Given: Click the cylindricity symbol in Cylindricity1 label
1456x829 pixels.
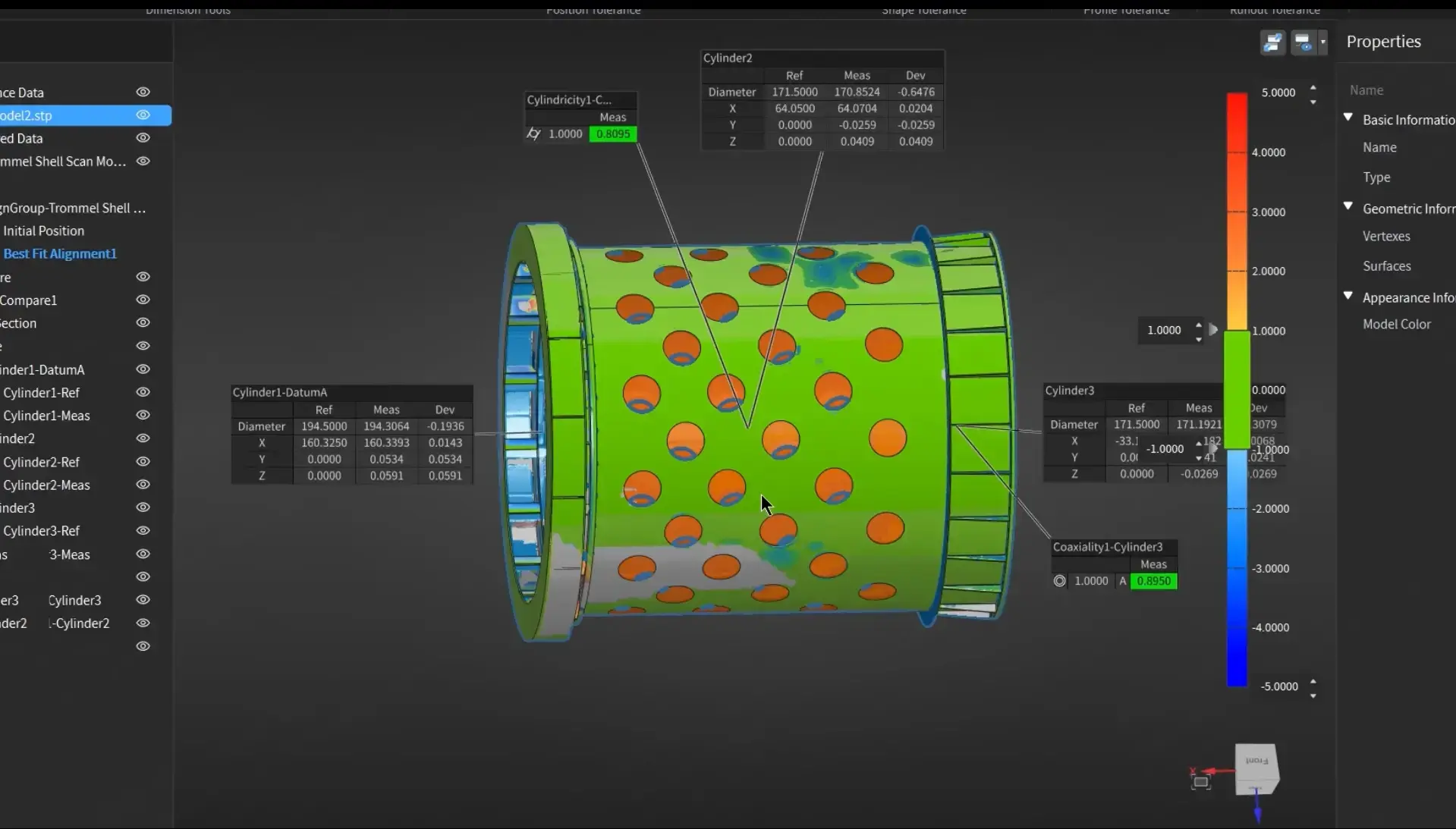Looking at the screenshot, I should tap(533, 134).
